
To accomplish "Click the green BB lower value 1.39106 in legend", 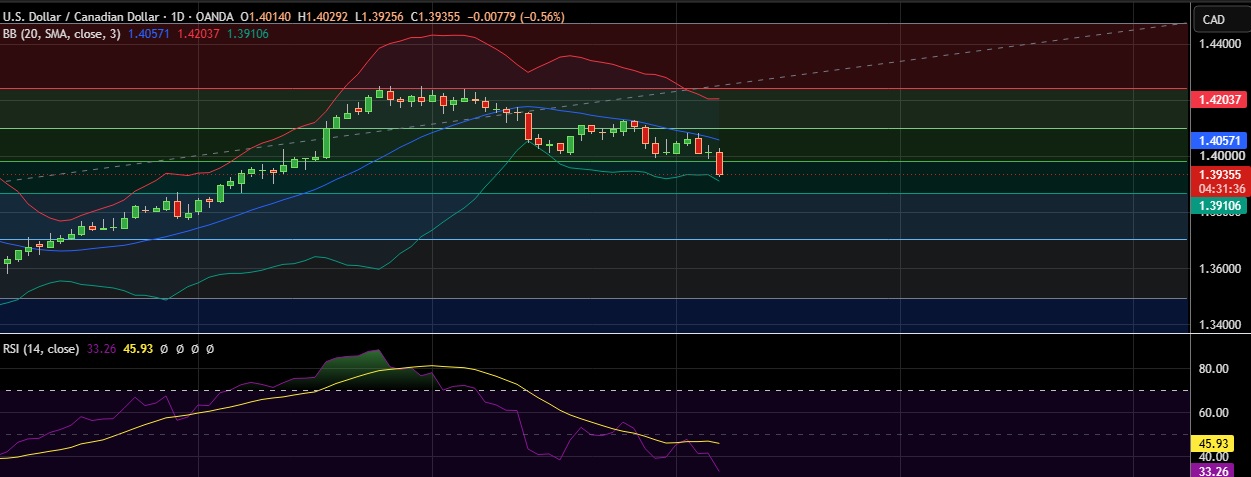I will pos(246,33).
